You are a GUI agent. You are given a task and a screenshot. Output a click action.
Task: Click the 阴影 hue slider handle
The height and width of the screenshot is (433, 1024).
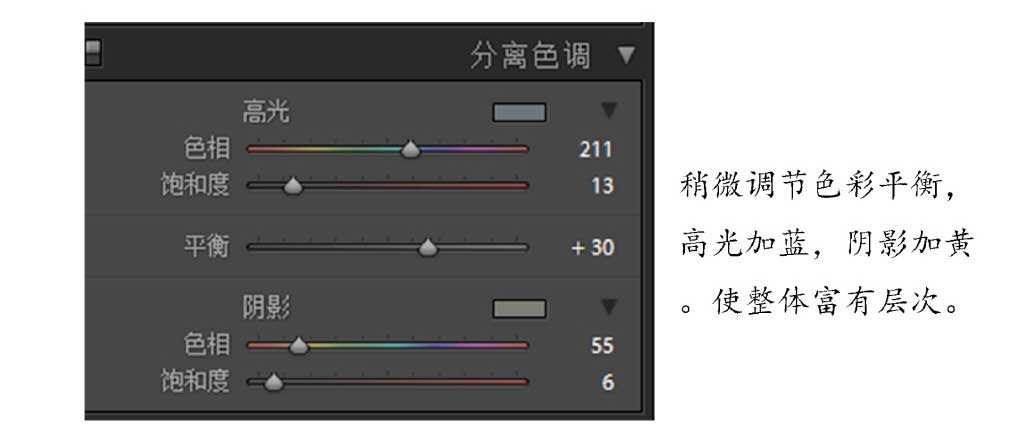point(298,347)
